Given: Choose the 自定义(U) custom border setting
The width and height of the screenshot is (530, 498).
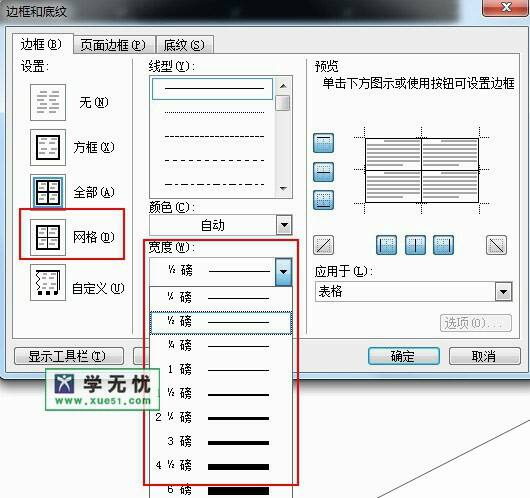Looking at the screenshot, I should (48, 283).
